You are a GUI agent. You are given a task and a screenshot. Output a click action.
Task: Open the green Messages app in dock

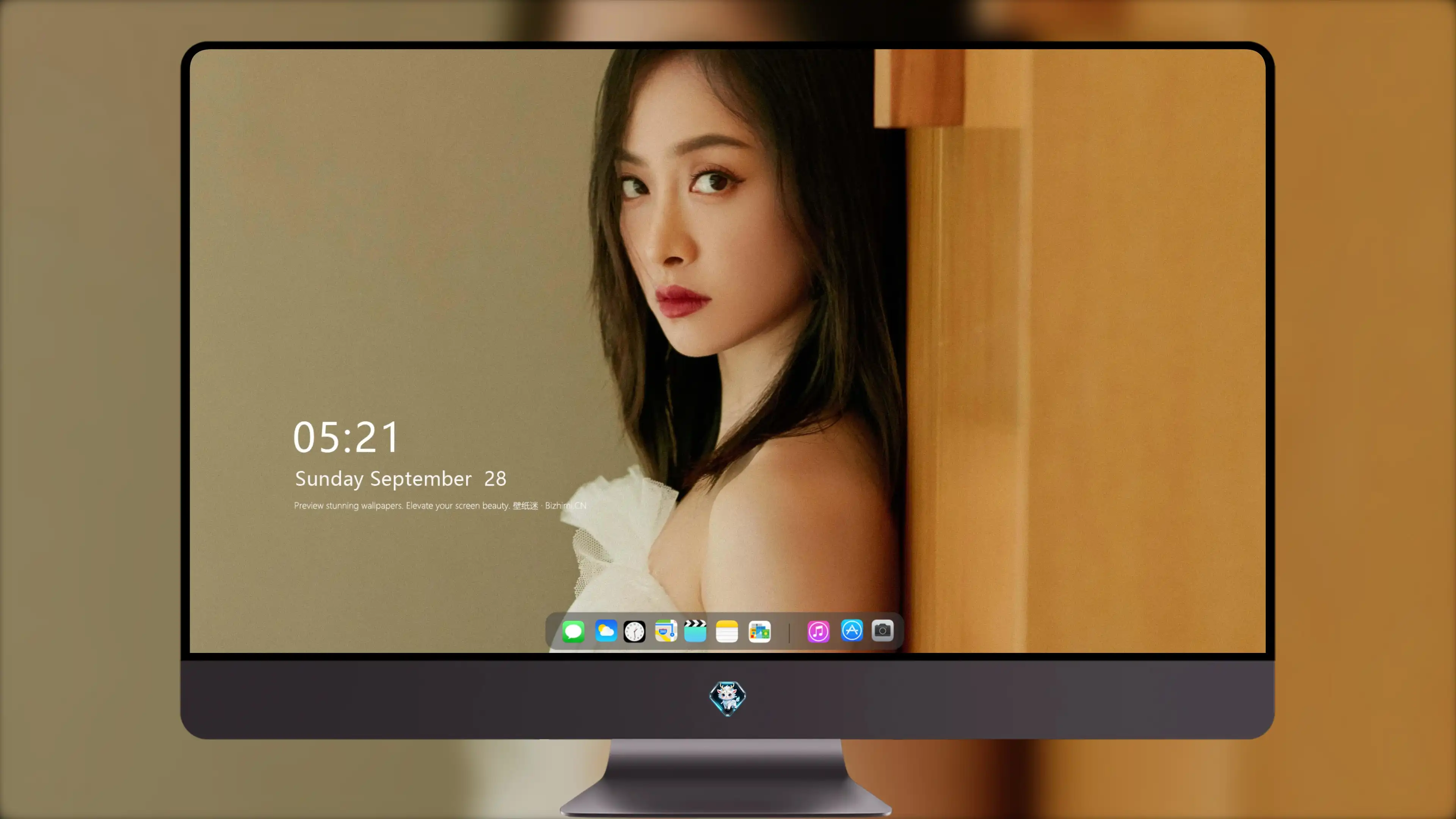point(573,631)
